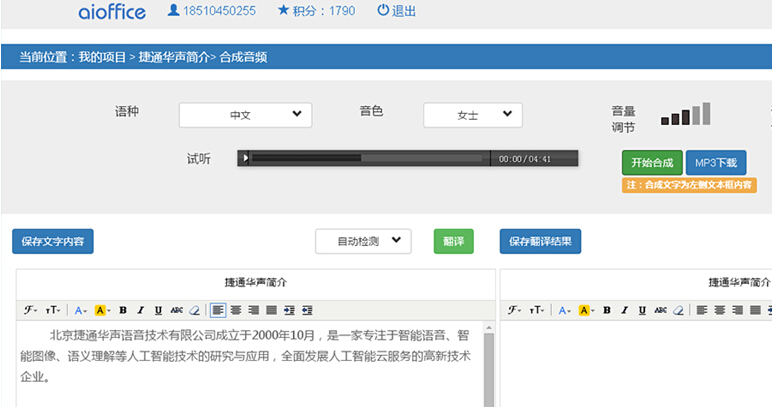The width and height of the screenshot is (773, 407).
Task: Click the audio preview progress bar
Action: point(367,158)
